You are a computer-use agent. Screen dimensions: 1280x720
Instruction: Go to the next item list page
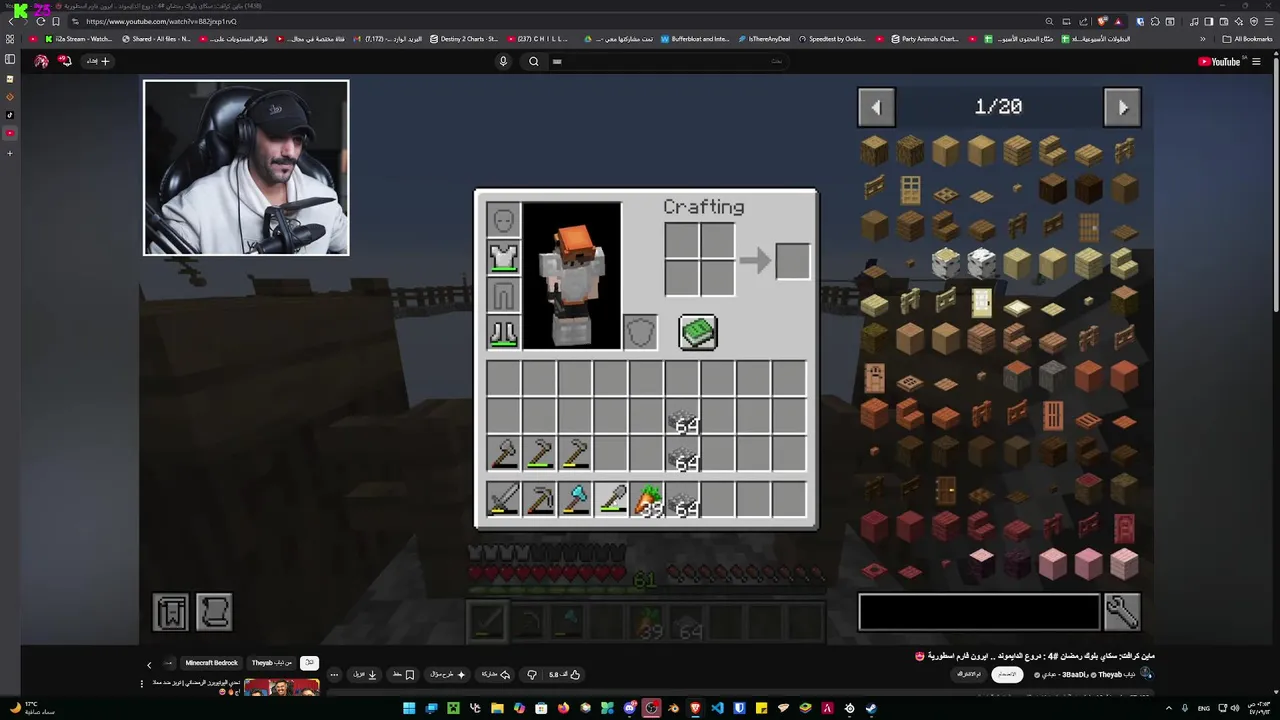pos(1122,107)
